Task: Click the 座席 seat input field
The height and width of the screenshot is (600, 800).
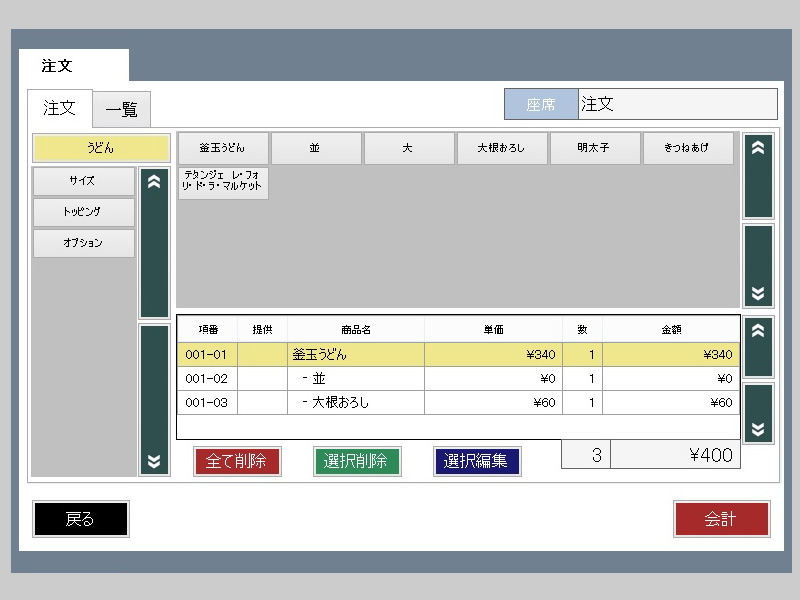Action: 677,104
